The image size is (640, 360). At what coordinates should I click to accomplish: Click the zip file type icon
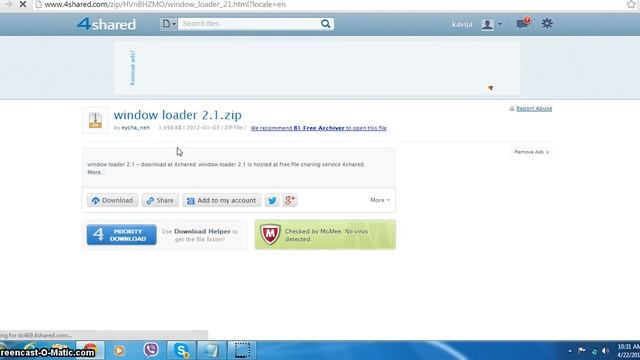pos(96,120)
